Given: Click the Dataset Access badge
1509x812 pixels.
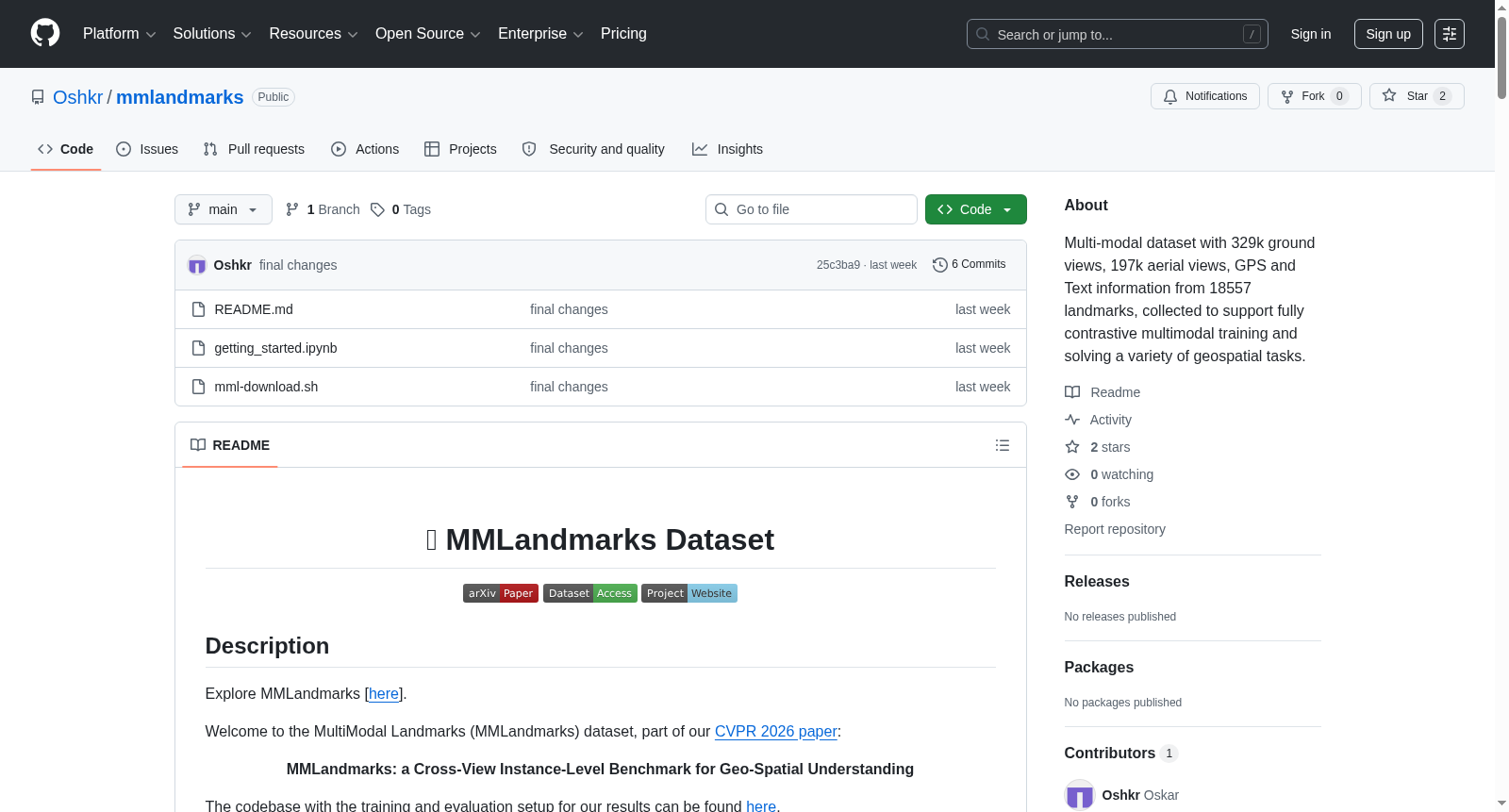Looking at the screenshot, I should click(590, 593).
